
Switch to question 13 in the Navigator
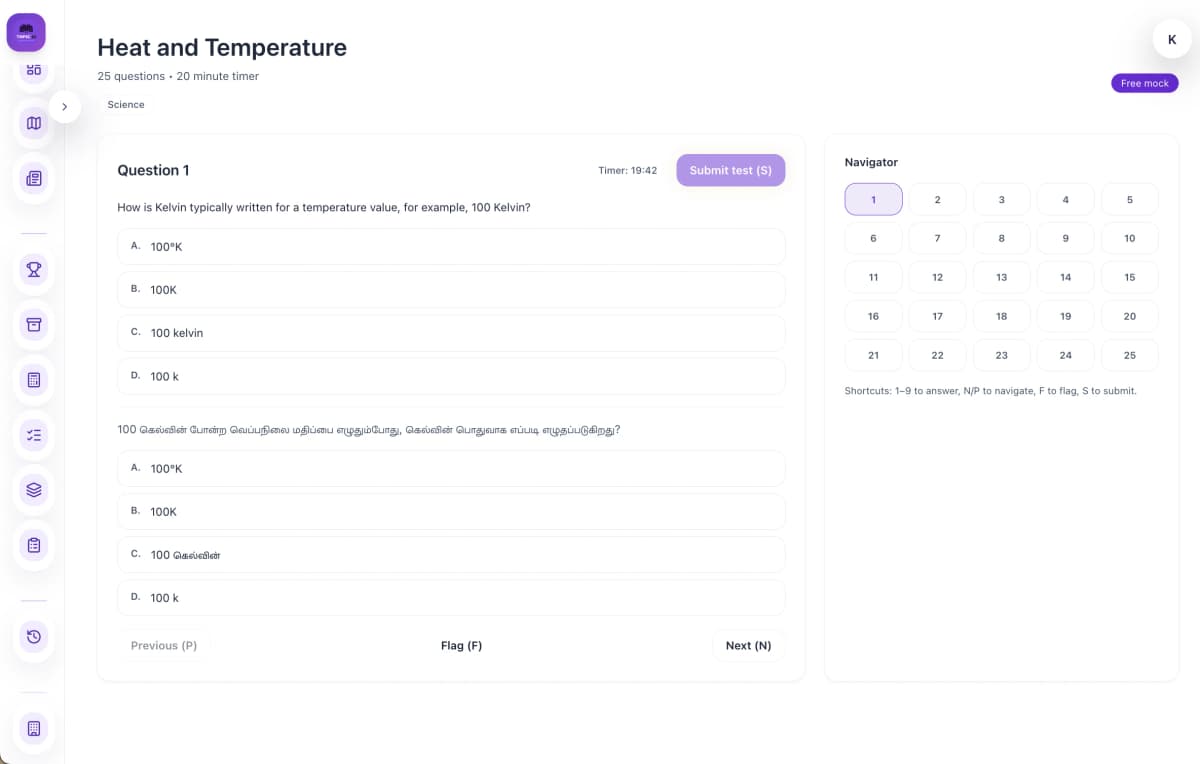click(1001, 277)
